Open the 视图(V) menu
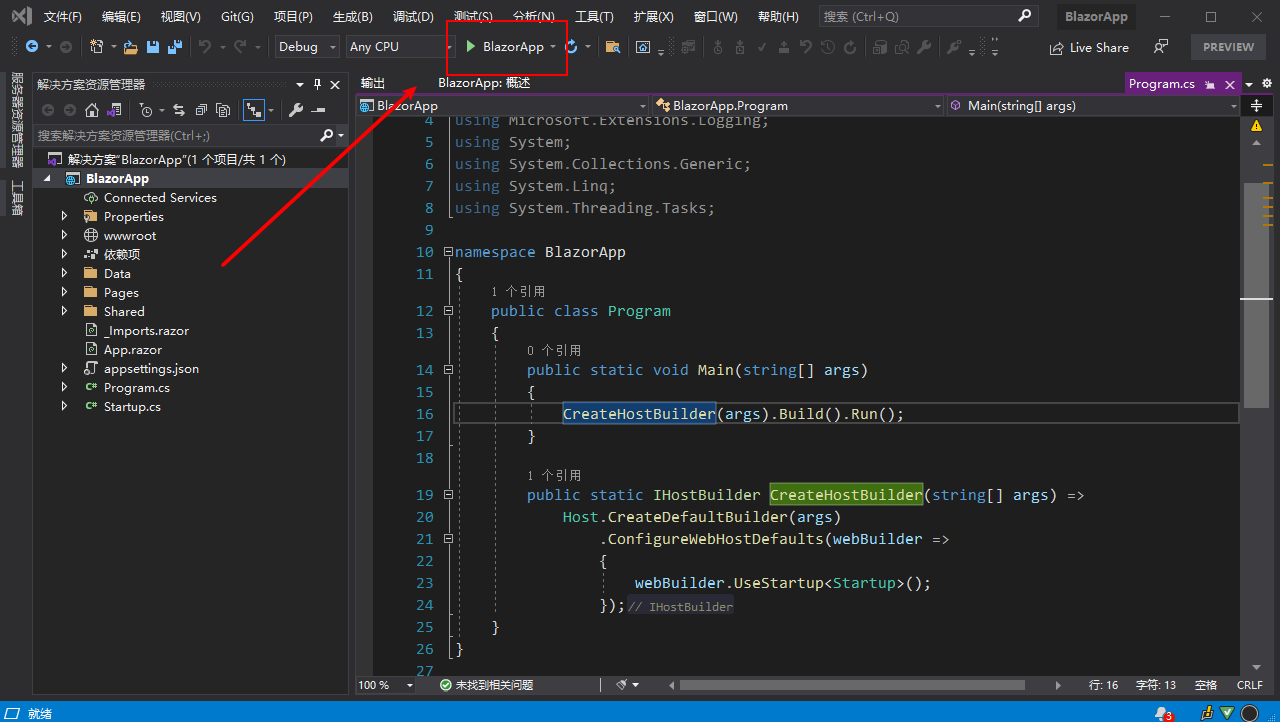This screenshot has width=1280, height=722. click(180, 17)
